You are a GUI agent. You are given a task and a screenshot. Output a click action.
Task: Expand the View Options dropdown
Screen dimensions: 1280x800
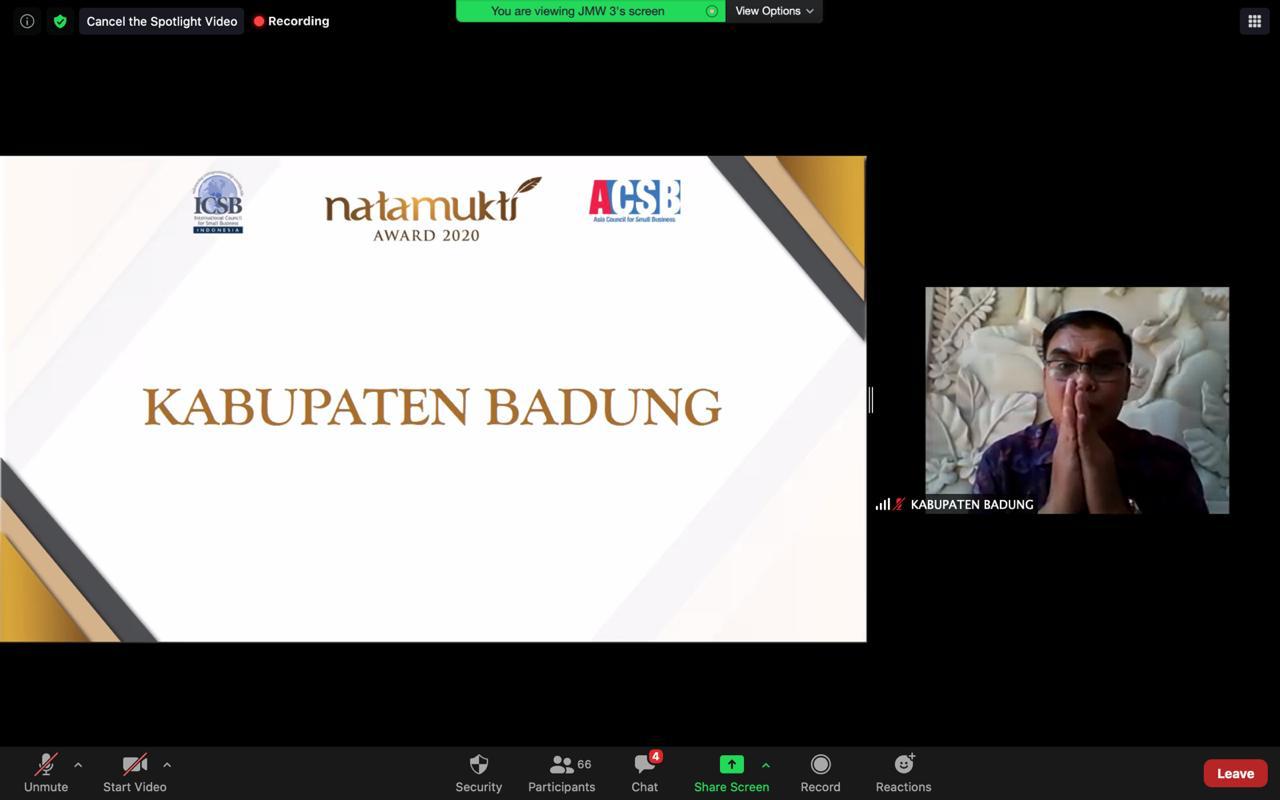(x=774, y=11)
